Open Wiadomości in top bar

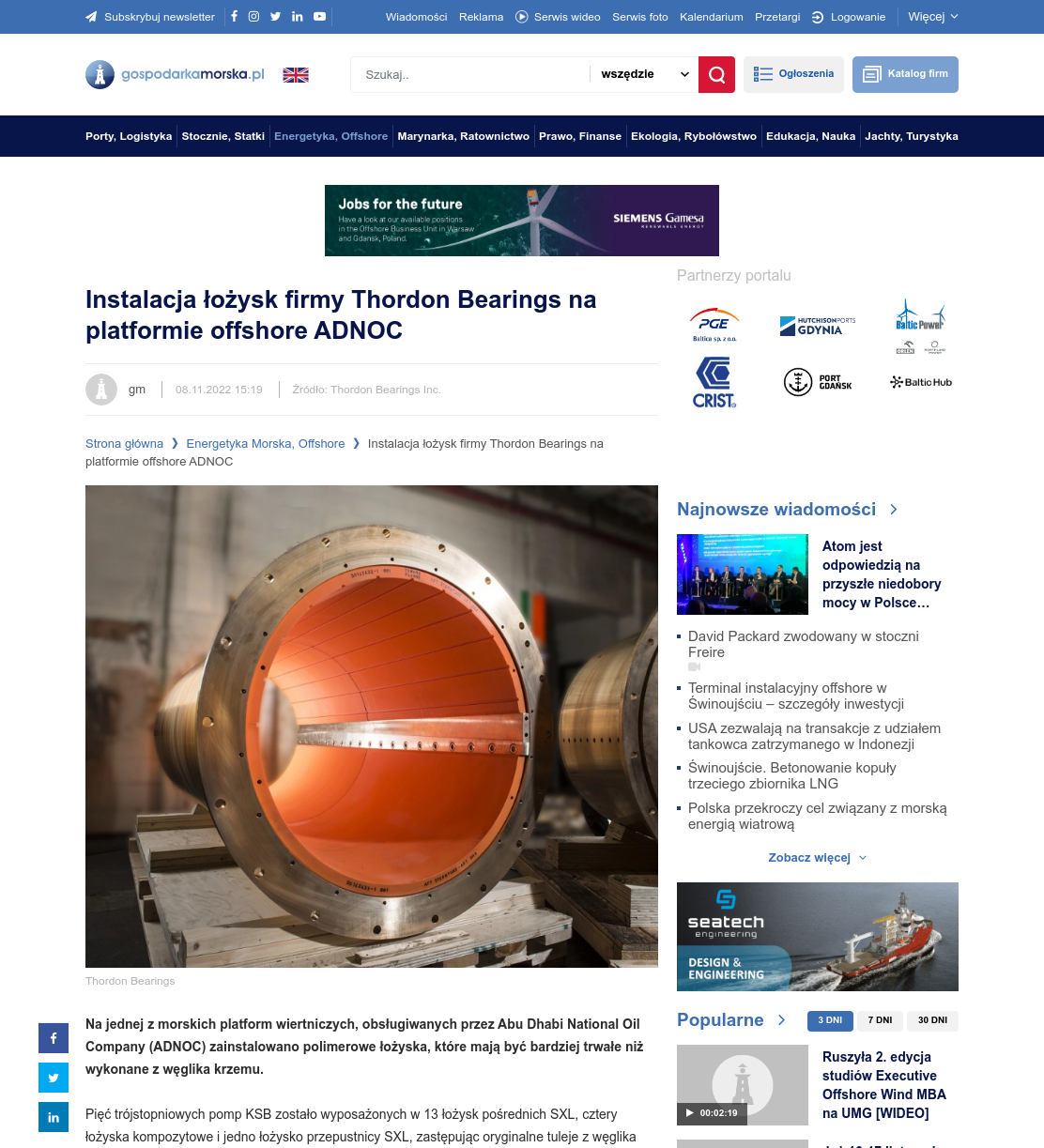coord(416,17)
